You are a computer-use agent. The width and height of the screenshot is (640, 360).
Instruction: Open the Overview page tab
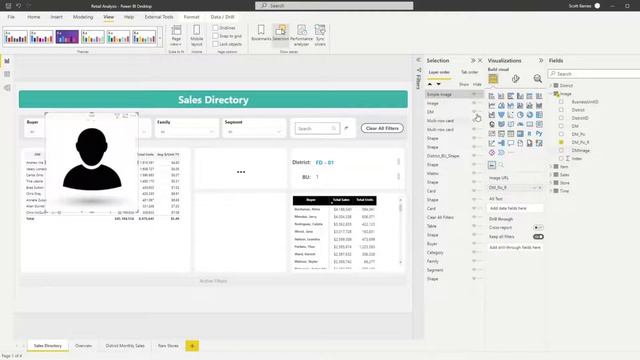tap(83, 346)
